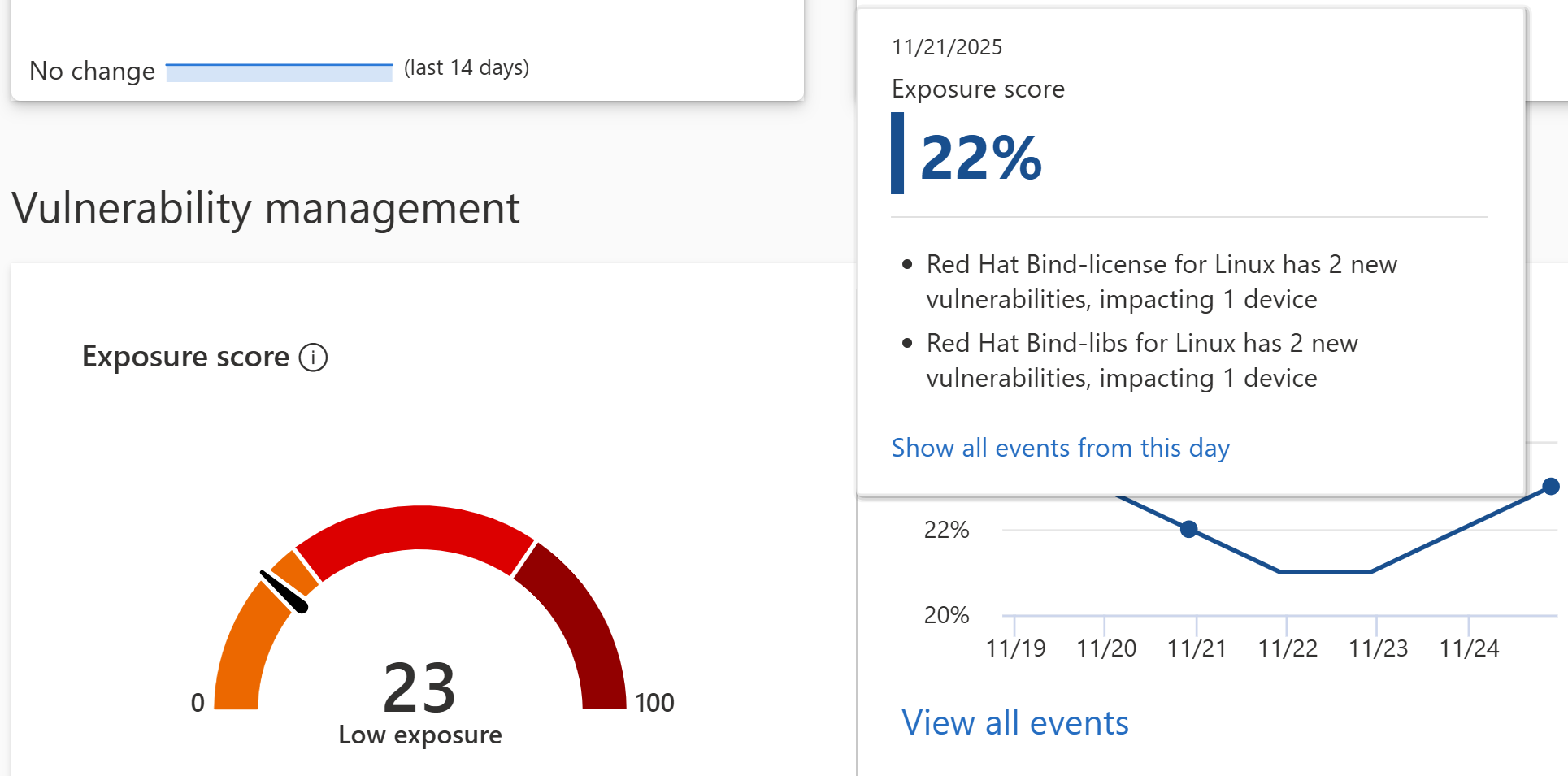Click the gauge value "23"

click(419, 687)
